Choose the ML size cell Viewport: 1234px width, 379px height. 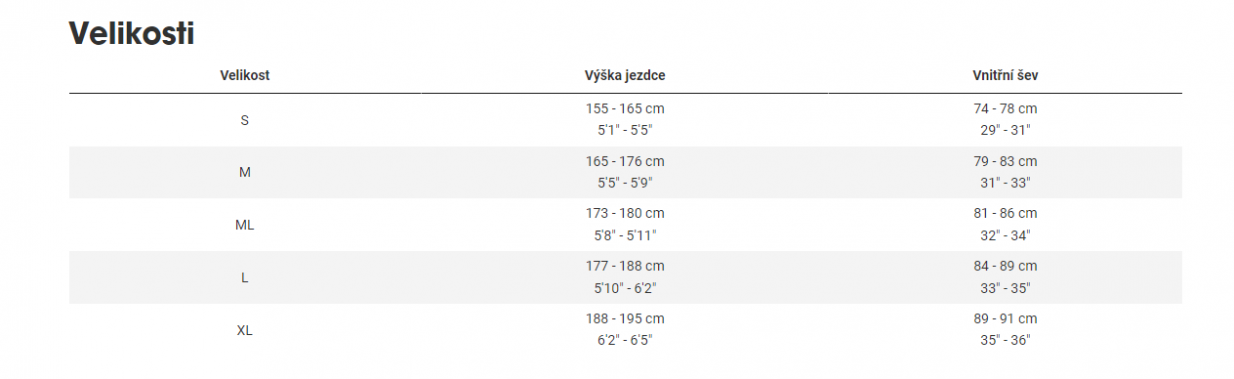[245, 225]
